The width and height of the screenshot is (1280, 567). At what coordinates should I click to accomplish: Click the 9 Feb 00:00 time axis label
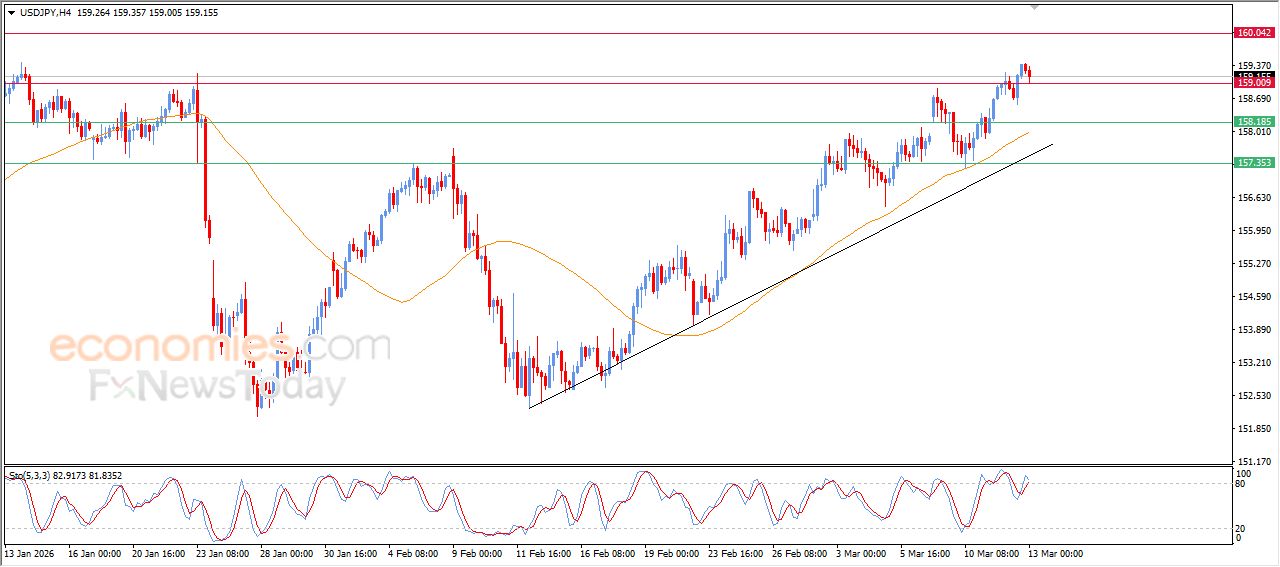(478, 553)
